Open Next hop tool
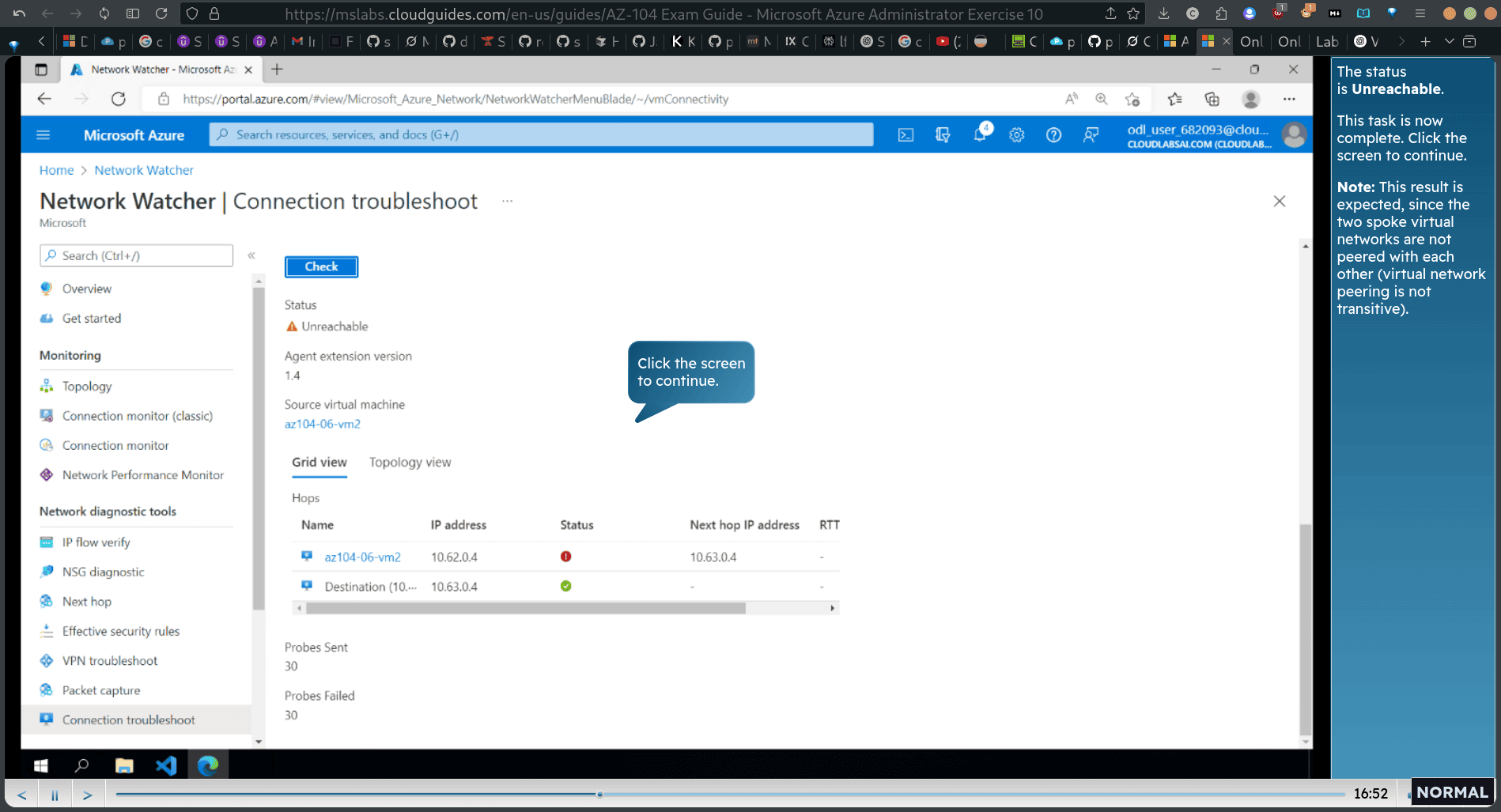This screenshot has width=1501, height=812. (x=87, y=602)
